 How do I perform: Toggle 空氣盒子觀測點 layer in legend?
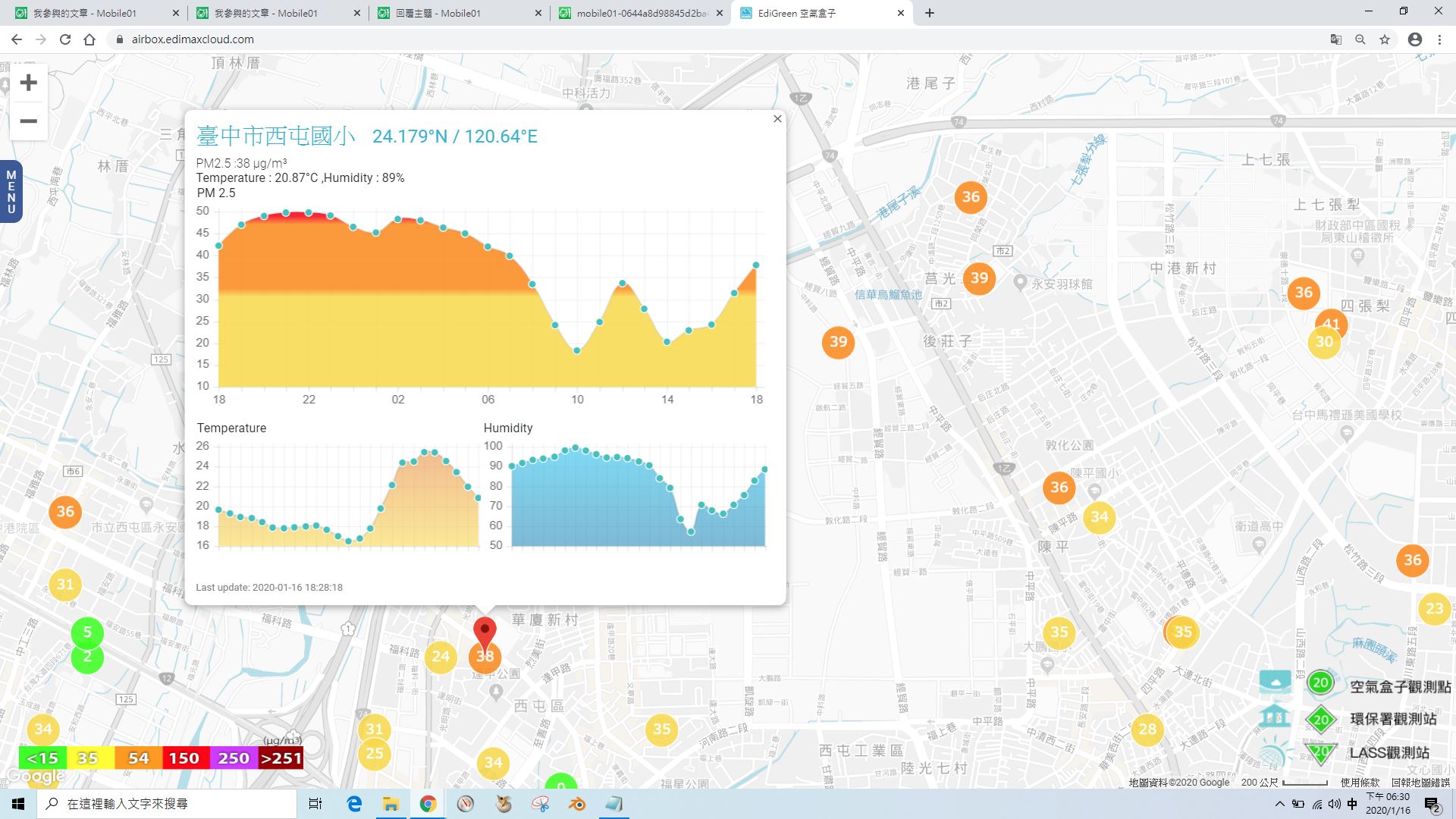point(1400,686)
